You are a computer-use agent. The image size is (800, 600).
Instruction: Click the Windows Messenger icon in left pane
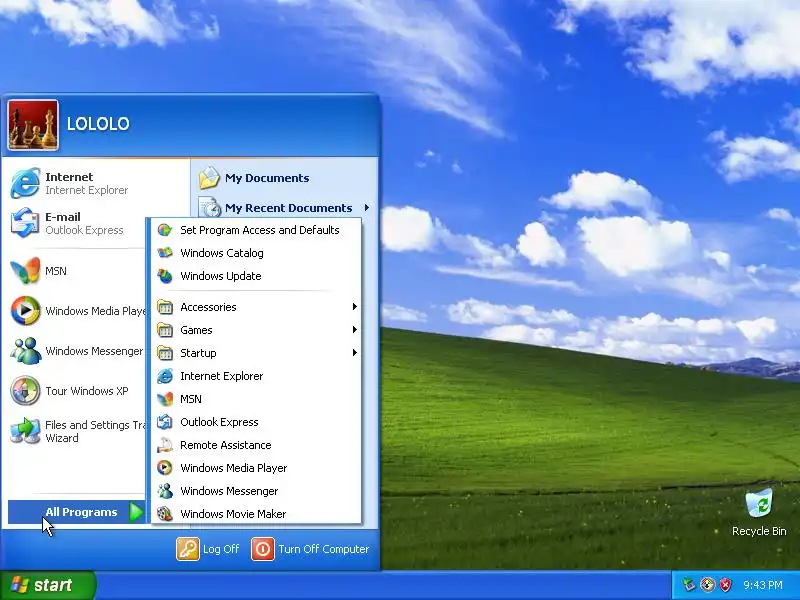pyautogui.click(x=26, y=351)
